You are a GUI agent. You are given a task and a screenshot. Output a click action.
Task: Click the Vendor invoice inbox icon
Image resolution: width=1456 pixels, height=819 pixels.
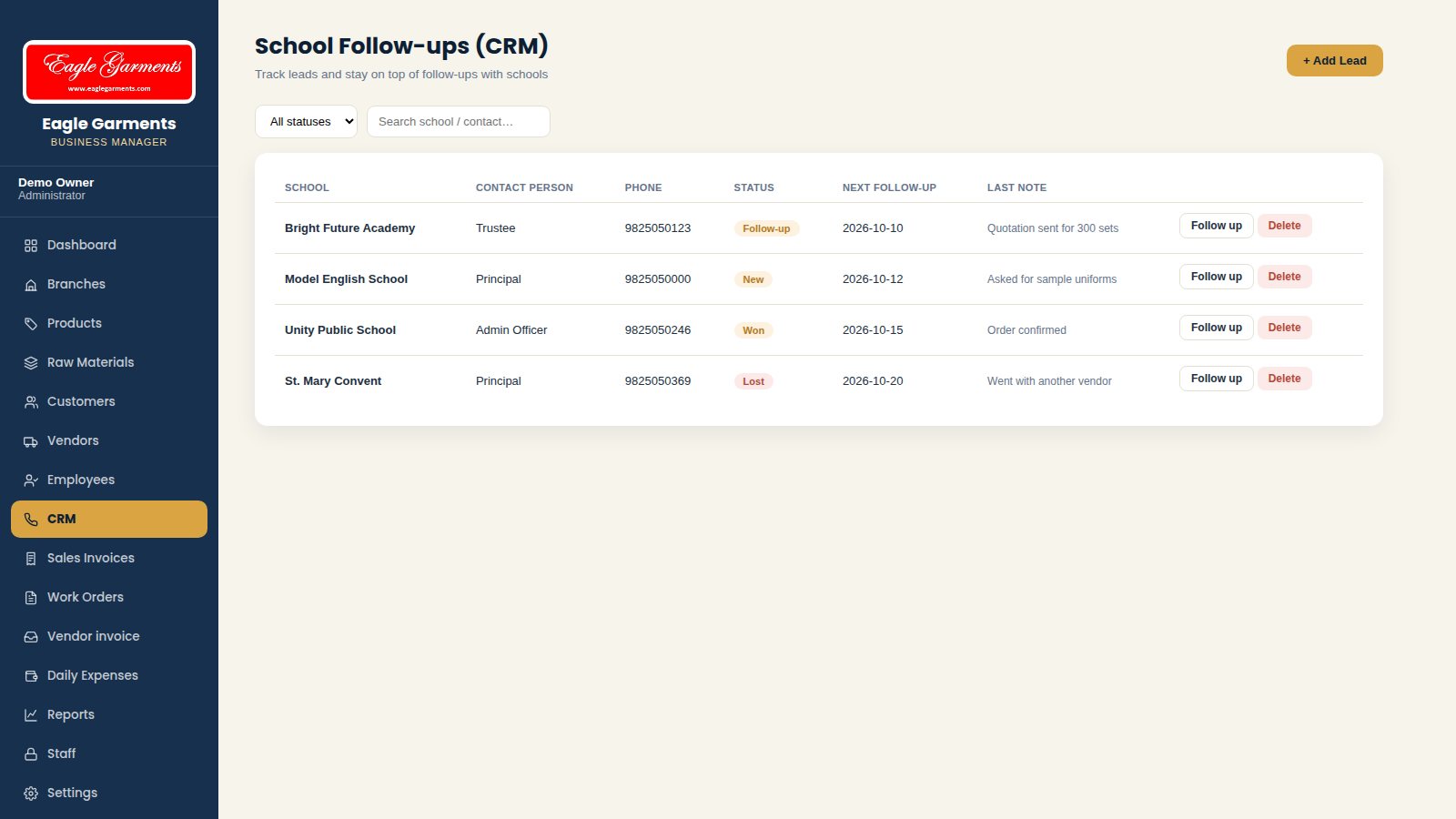click(x=31, y=637)
